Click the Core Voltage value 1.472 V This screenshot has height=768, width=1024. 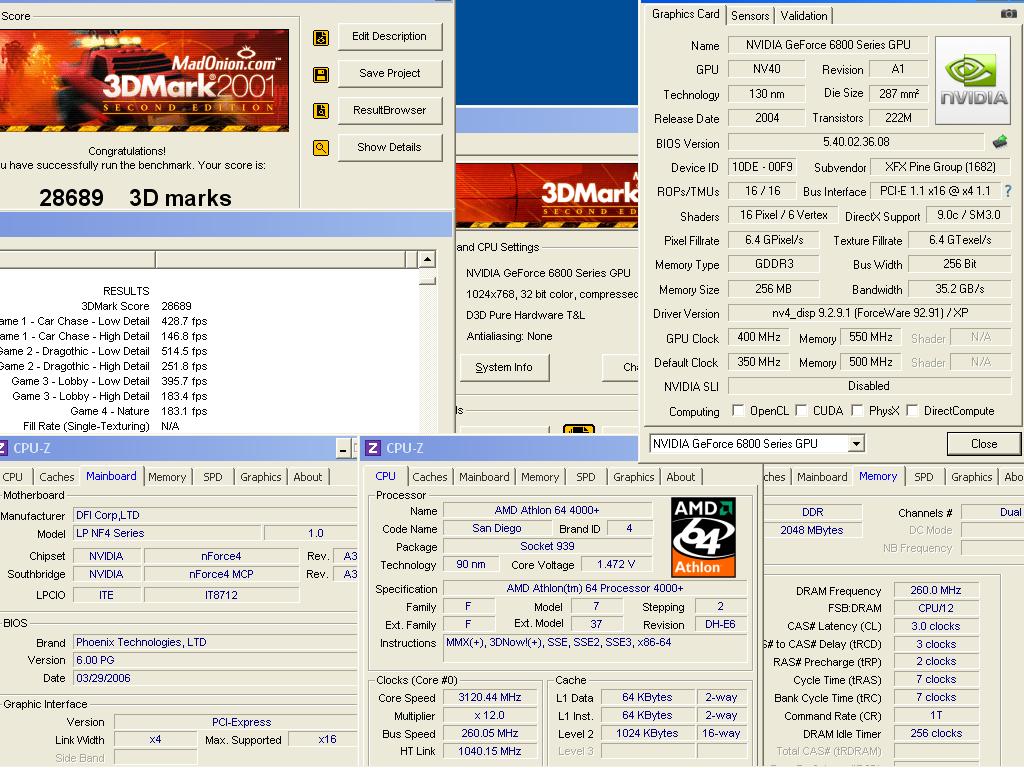point(616,564)
